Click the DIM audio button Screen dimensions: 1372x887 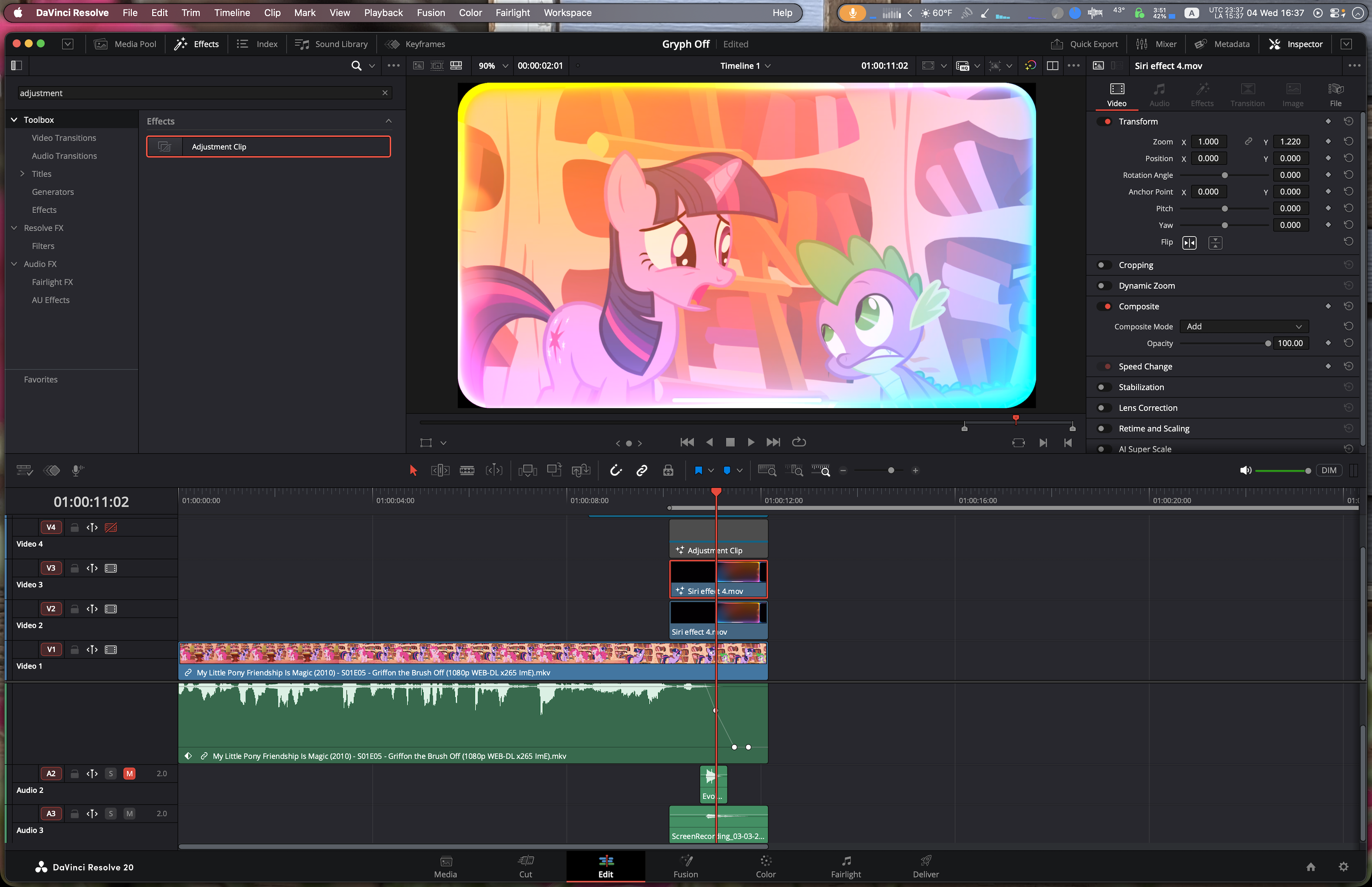1328,471
